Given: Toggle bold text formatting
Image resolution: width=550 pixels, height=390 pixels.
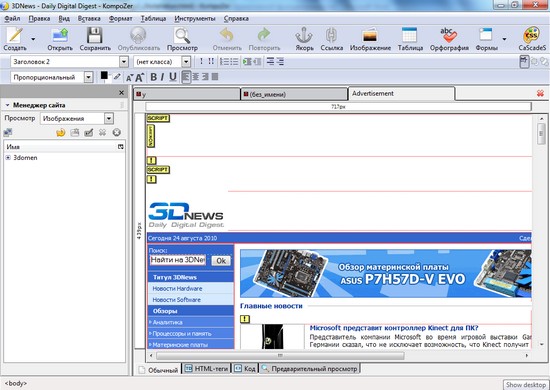Looking at the screenshot, I should [153, 77].
